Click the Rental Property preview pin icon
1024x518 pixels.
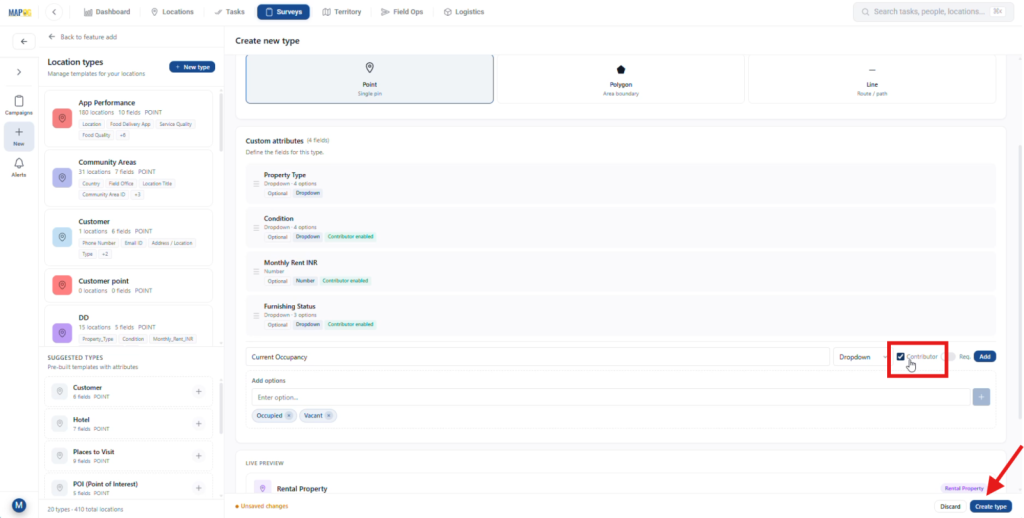tap(263, 488)
